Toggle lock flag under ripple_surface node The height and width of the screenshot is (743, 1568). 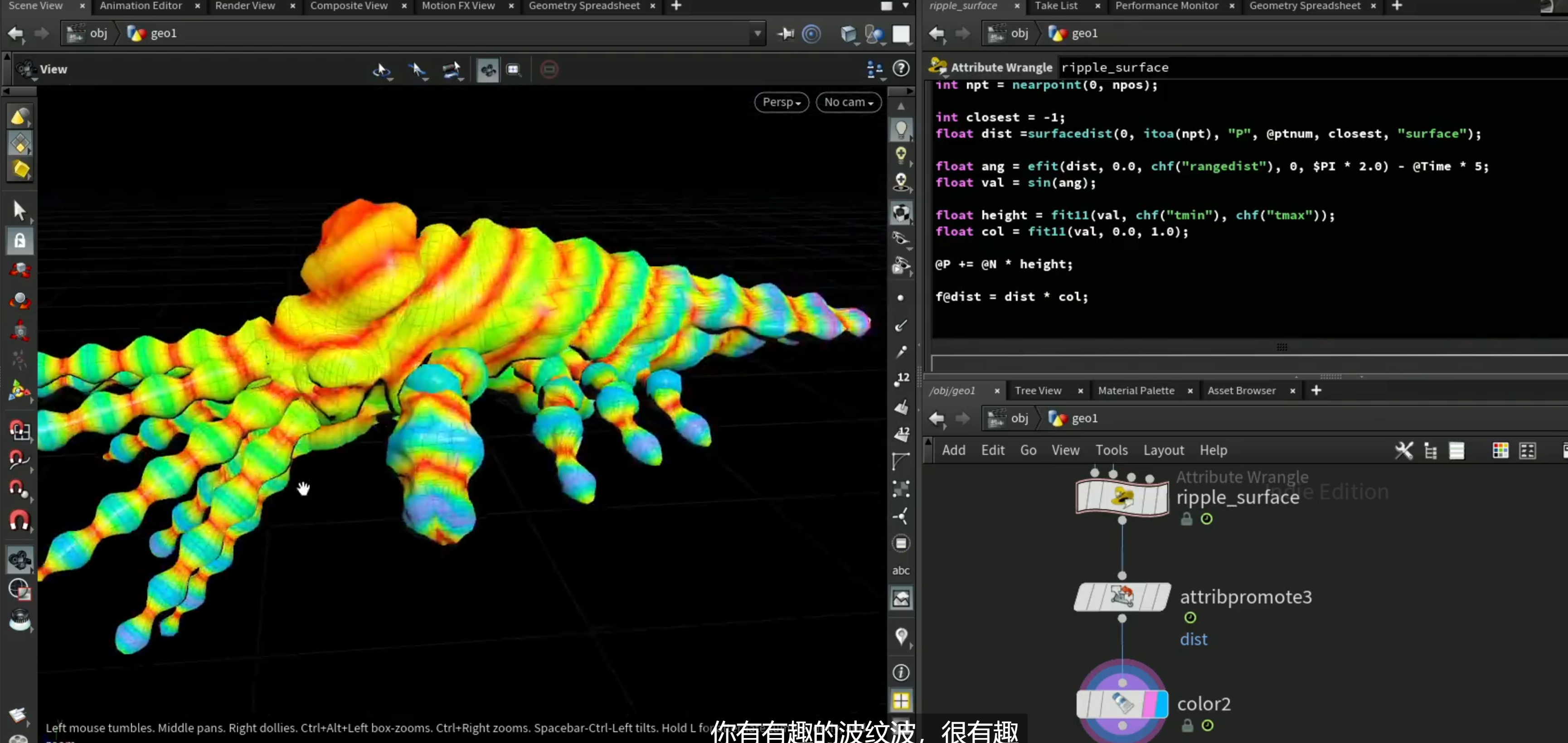coord(1186,519)
